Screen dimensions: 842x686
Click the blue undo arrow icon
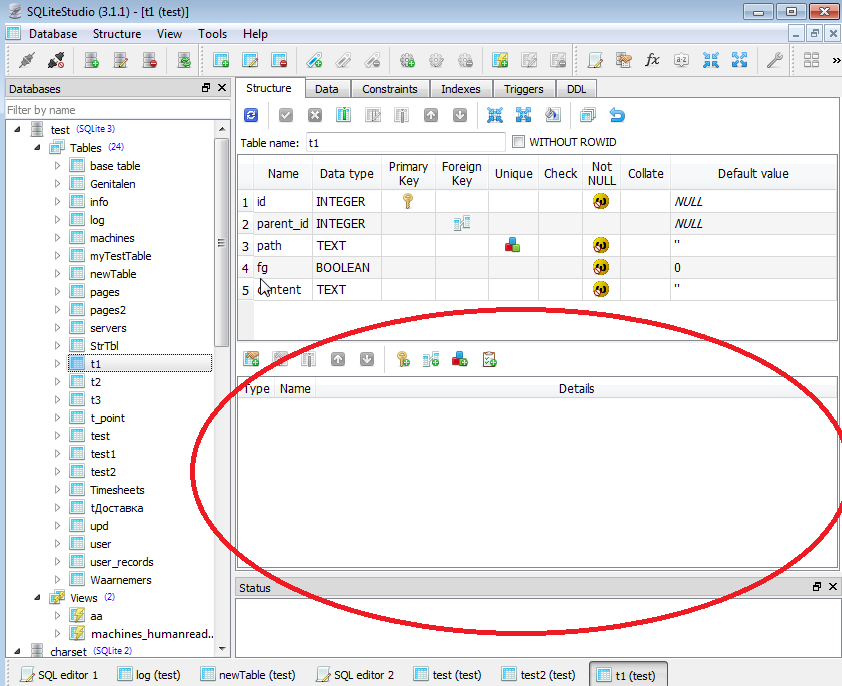coord(617,115)
